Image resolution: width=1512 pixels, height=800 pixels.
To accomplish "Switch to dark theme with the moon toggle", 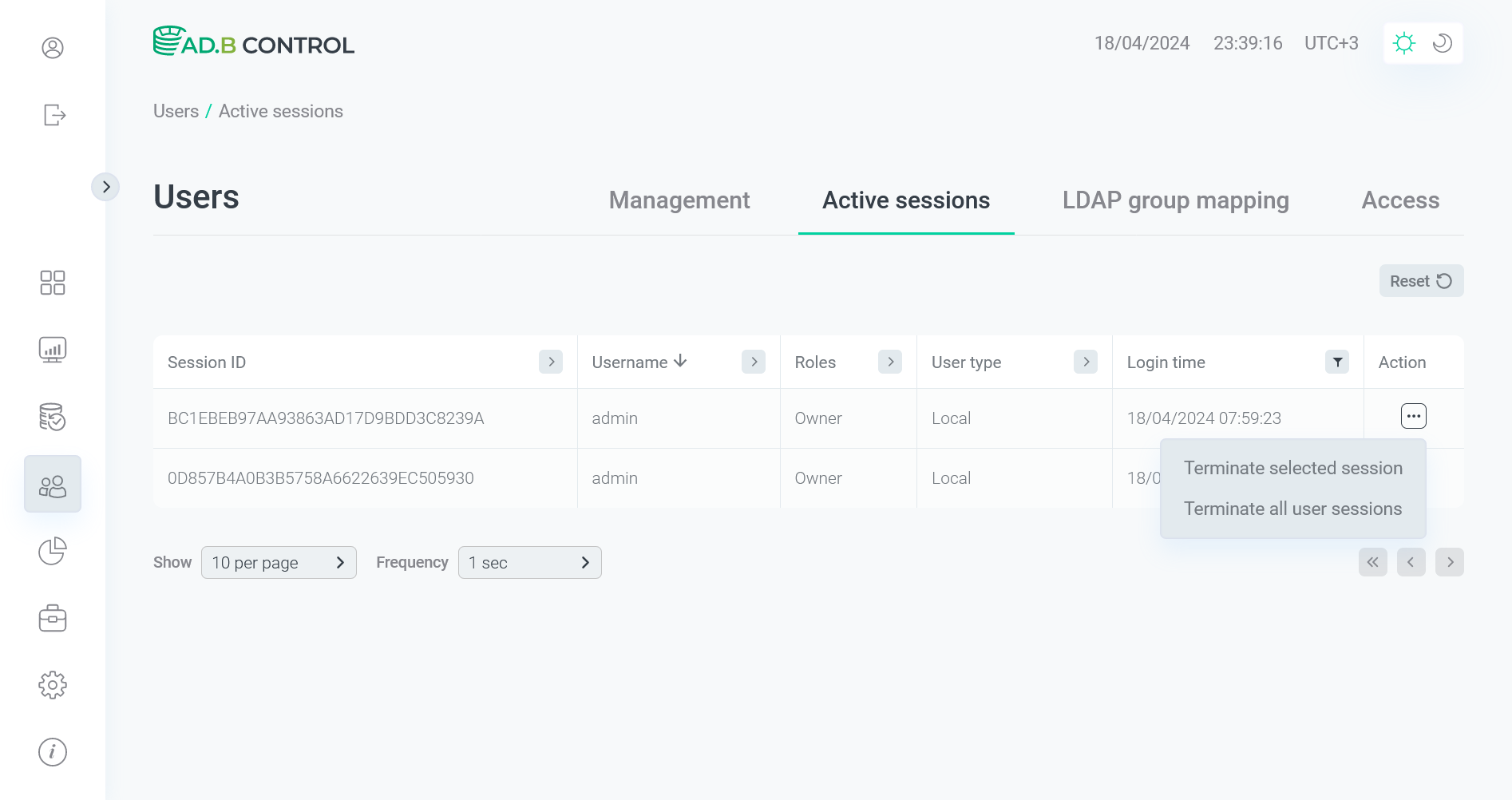I will tap(1441, 43).
